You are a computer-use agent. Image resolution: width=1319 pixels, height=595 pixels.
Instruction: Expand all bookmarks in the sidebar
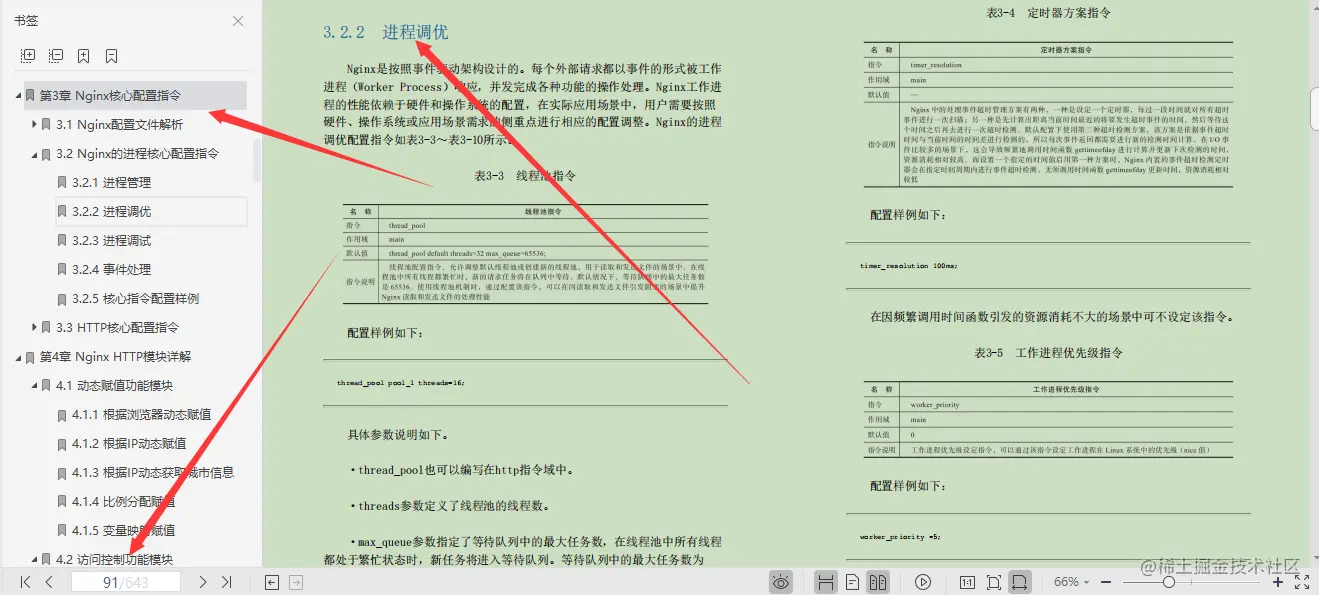point(28,56)
